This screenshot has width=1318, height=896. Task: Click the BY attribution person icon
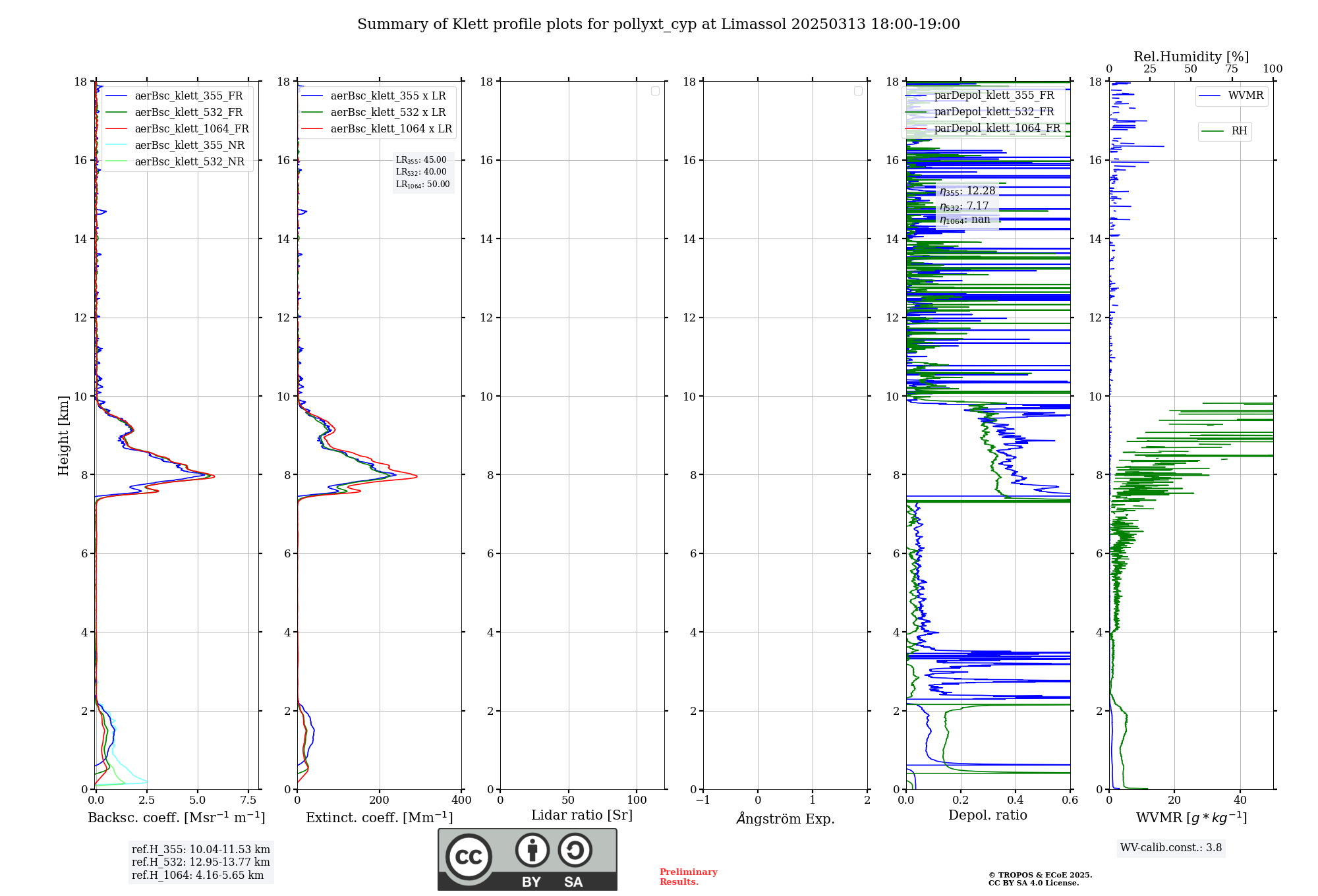click(532, 850)
